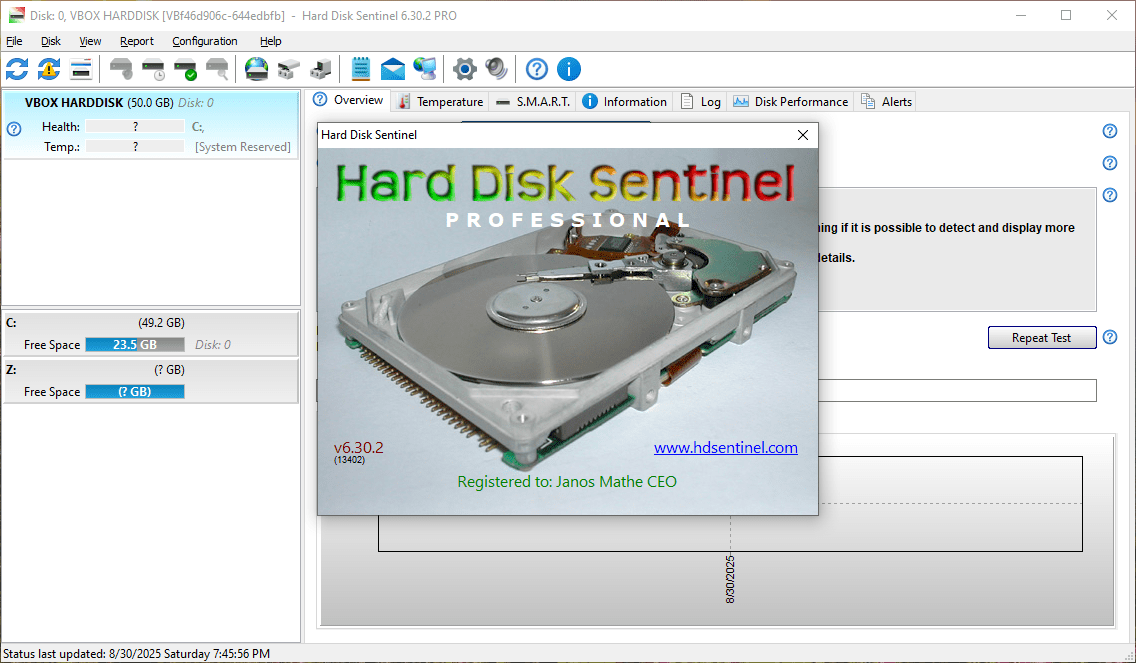The height and width of the screenshot is (663, 1136).
Task: Switch to the Overview tab
Action: (348, 100)
